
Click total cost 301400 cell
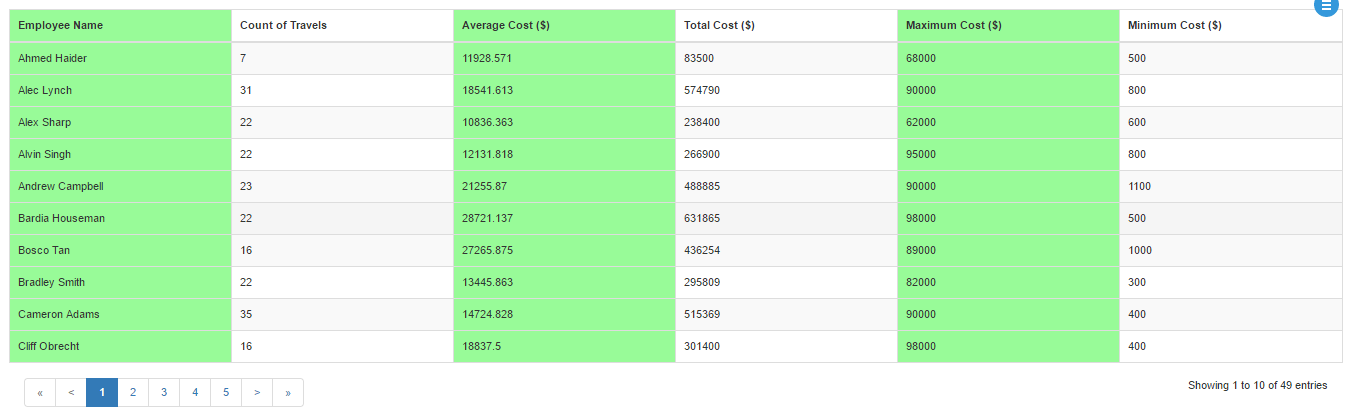pyautogui.click(x=787, y=347)
